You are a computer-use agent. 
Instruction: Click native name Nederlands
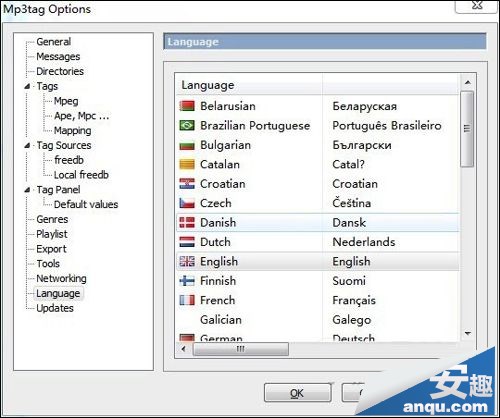(x=364, y=242)
